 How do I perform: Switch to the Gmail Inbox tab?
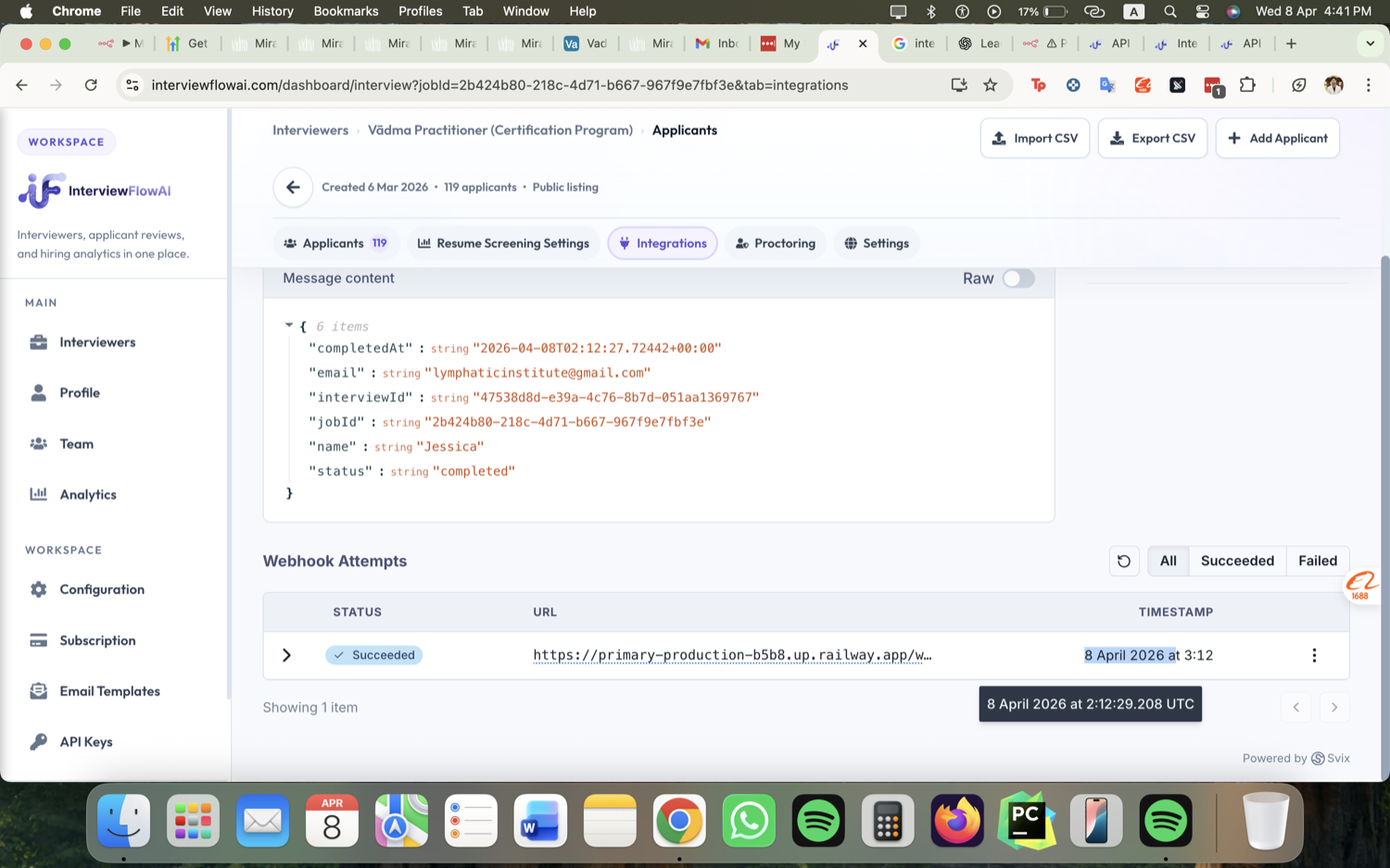click(x=717, y=44)
